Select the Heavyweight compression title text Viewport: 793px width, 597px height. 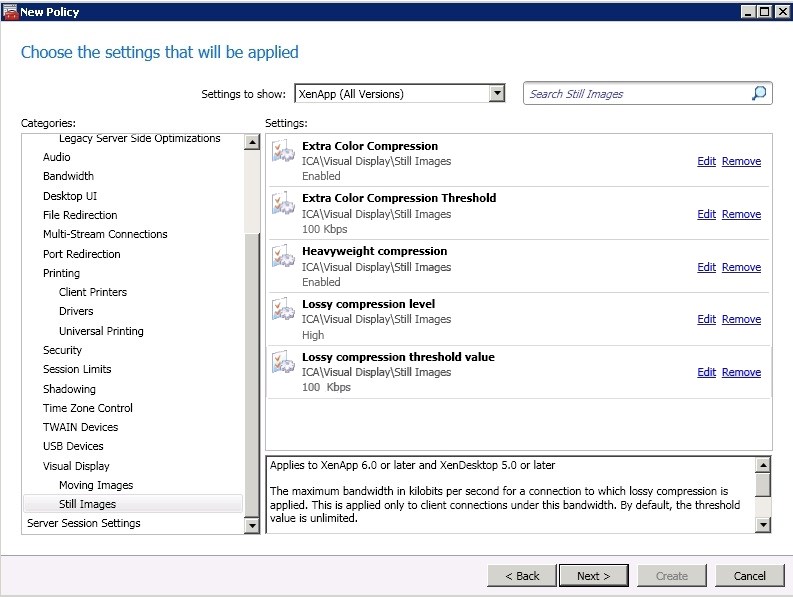(x=374, y=251)
